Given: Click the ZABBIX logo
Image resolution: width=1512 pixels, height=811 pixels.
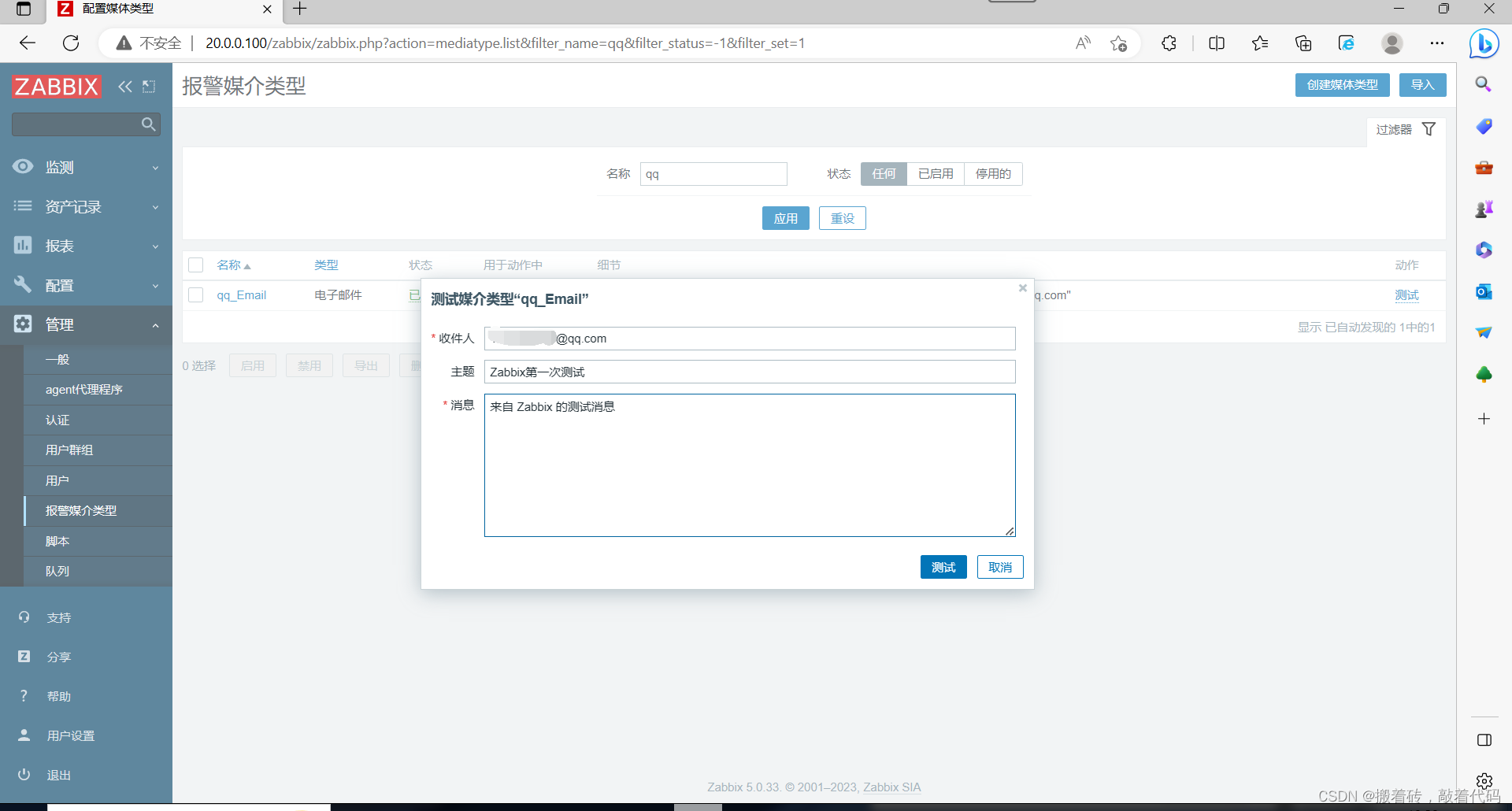Looking at the screenshot, I should click(x=57, y=87).
